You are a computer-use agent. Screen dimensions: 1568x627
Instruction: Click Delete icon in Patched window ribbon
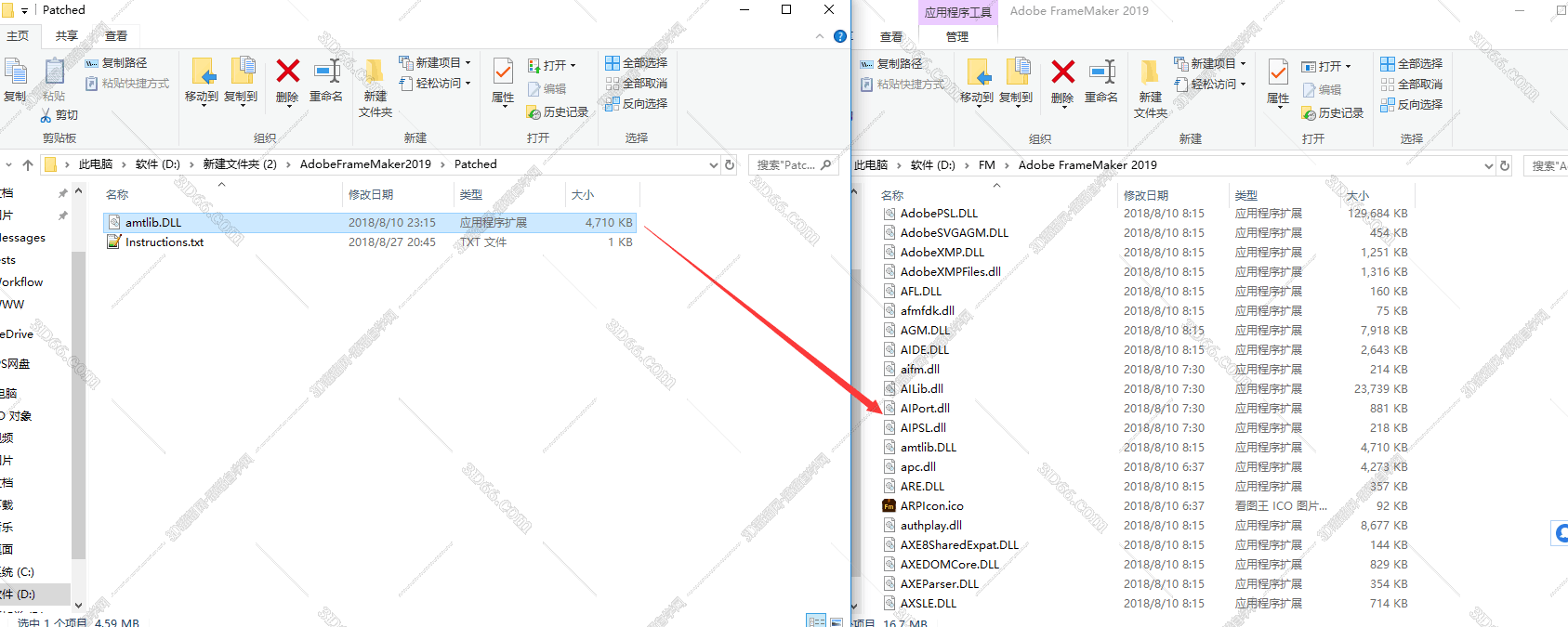(x=288, y=72)
